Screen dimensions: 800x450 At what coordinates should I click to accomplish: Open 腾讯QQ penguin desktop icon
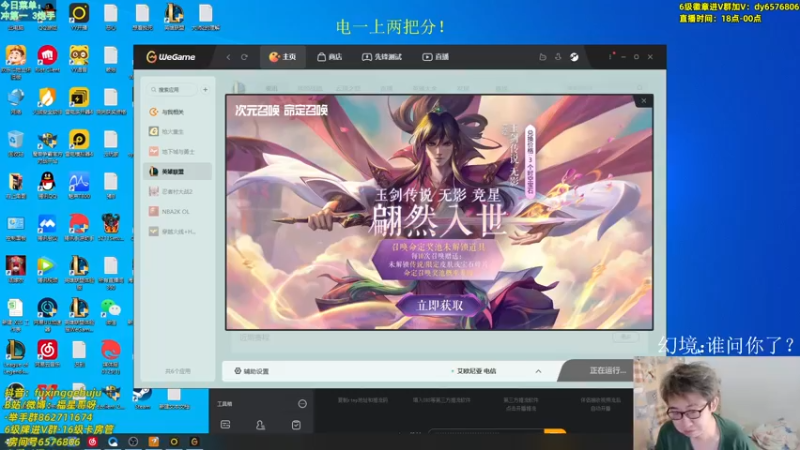47,185
